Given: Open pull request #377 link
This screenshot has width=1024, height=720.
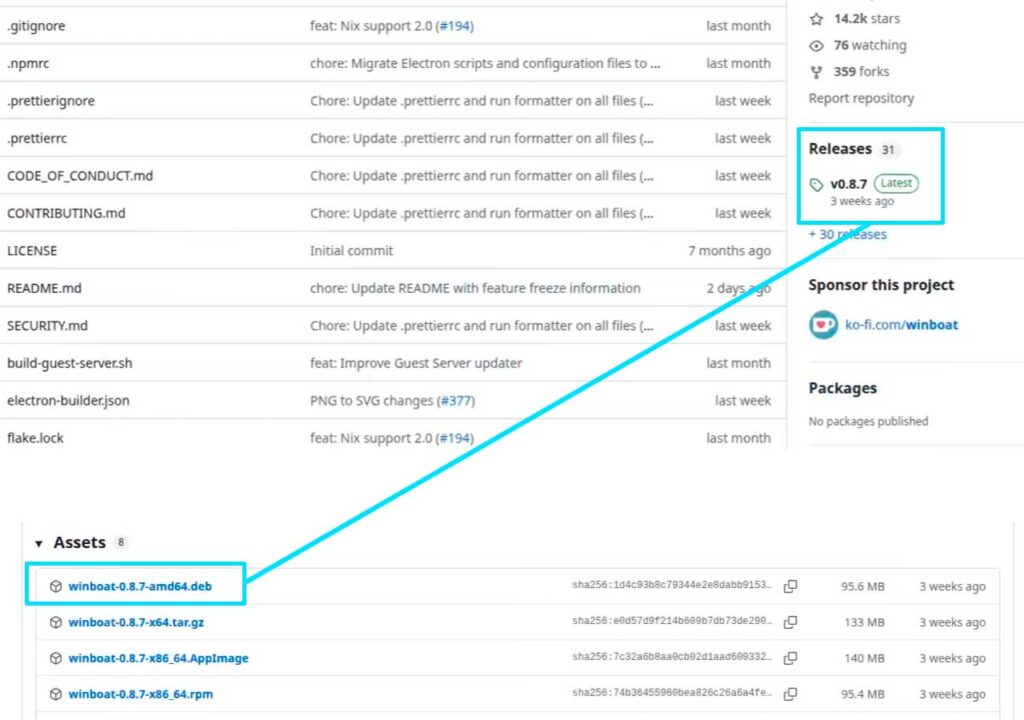Looking at the screenshot, I should coord(455,401).
